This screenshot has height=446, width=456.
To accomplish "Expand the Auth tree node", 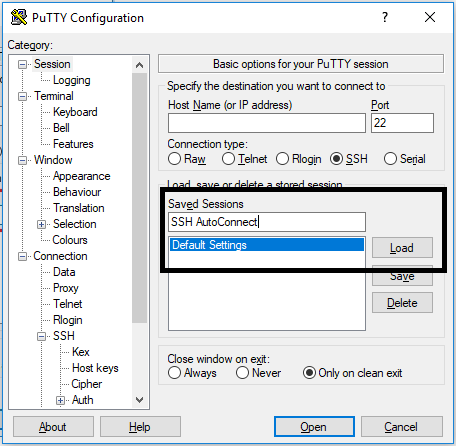I will click(60, 400).
